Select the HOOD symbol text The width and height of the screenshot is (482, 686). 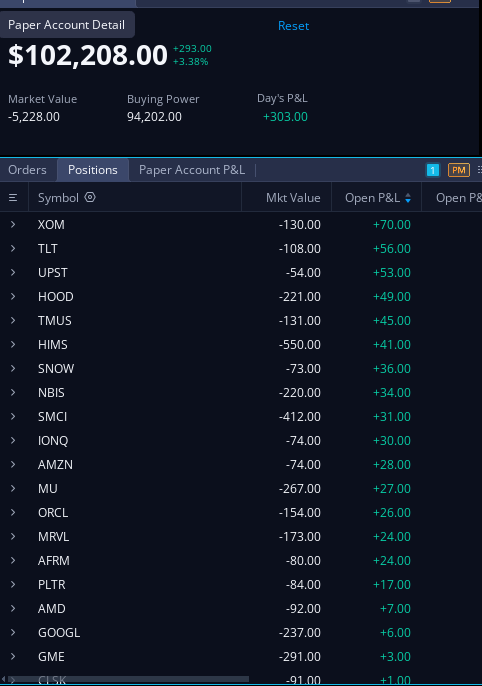click(56, 297)
